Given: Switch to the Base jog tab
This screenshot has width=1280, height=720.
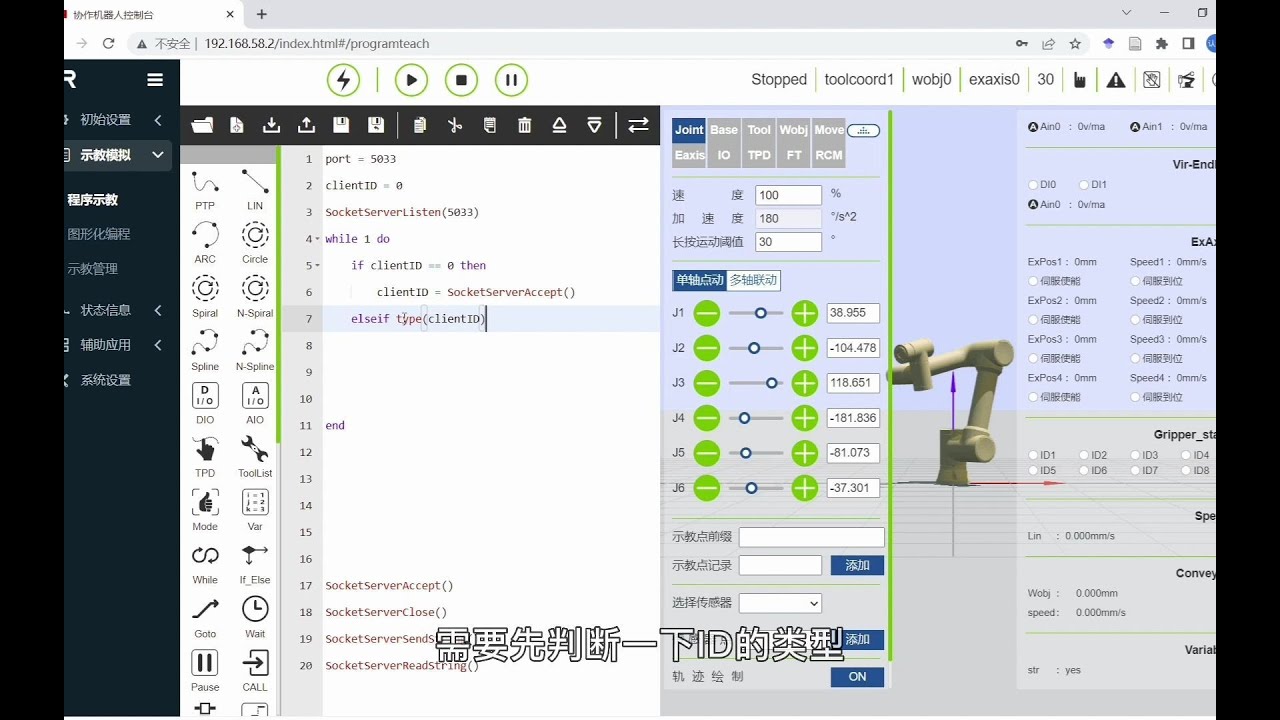Looking at the screenshot, I should point(724,130).
